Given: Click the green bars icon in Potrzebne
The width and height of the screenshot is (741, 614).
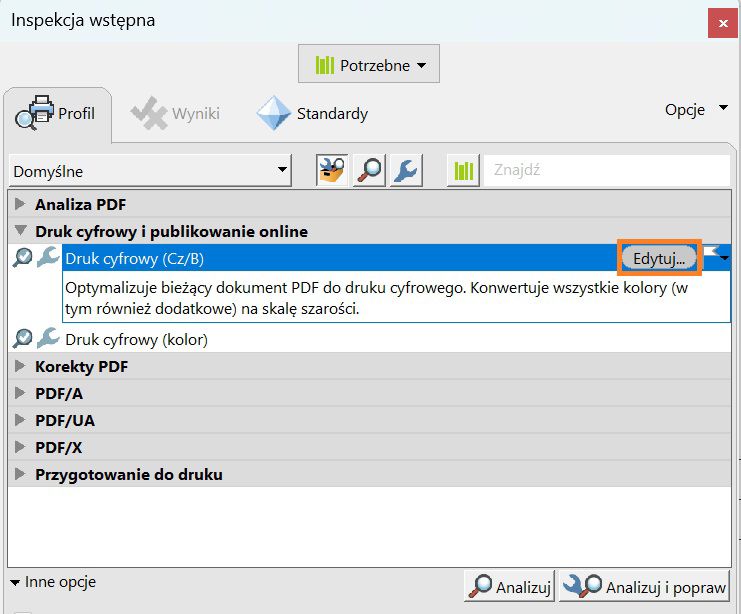Looking at the screenshot, I should pyautogui.click(x=325, y=65).
